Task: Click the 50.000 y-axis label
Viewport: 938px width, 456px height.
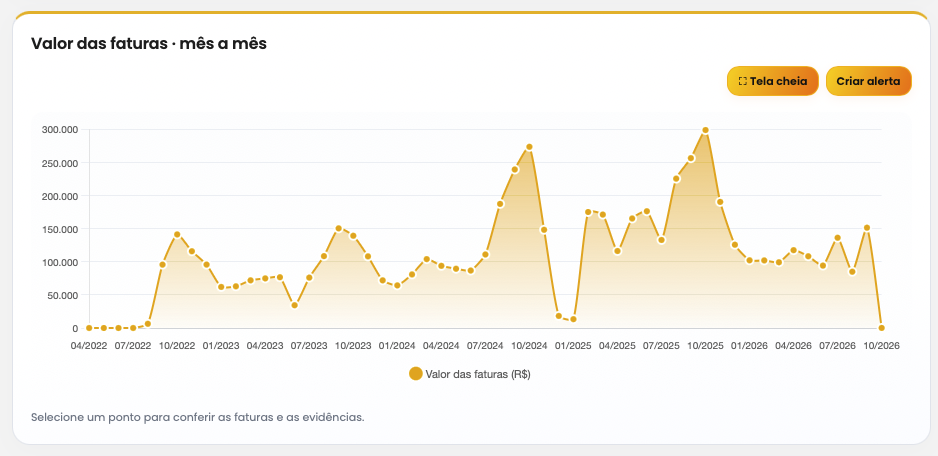Action: (x=62, y=295)
